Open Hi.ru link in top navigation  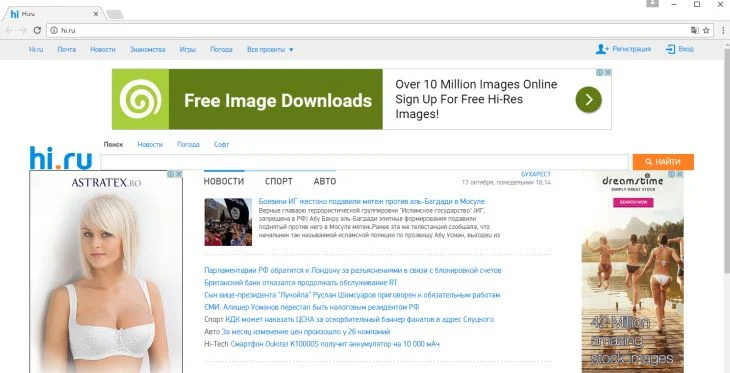tap(36, 49)
